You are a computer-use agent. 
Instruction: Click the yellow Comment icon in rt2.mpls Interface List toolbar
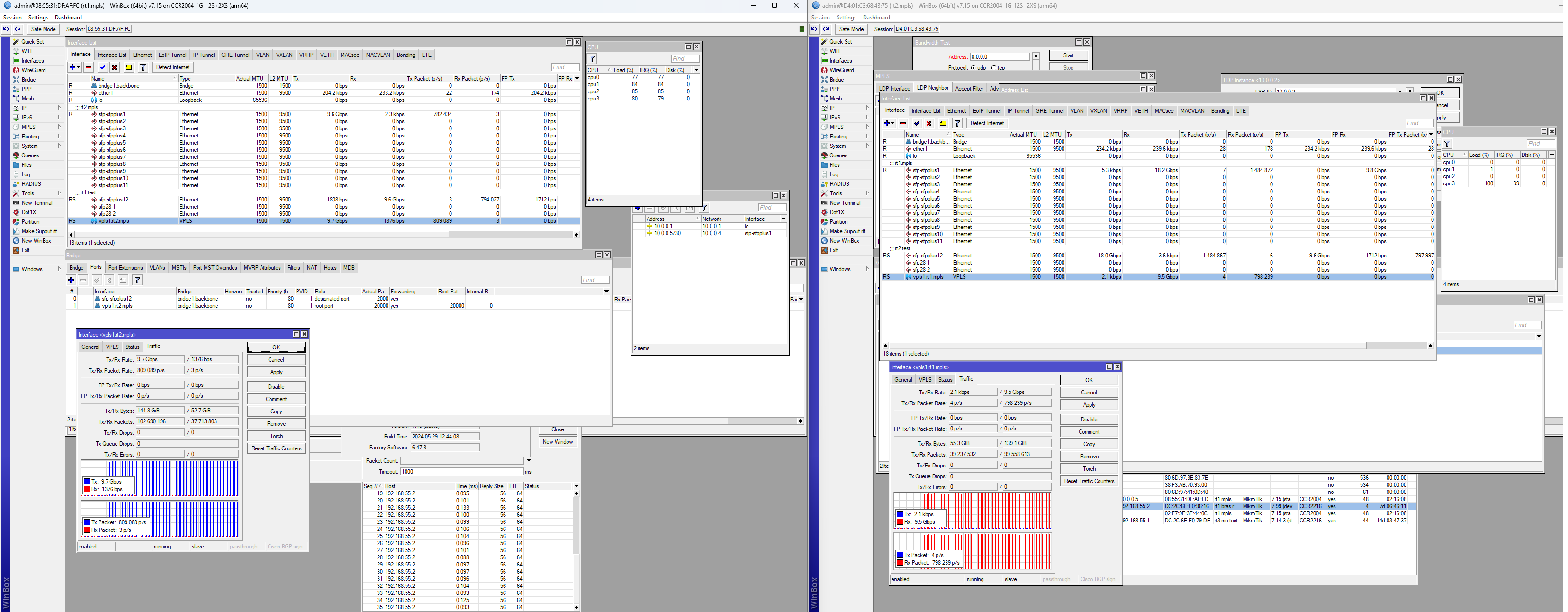point(943,124)
